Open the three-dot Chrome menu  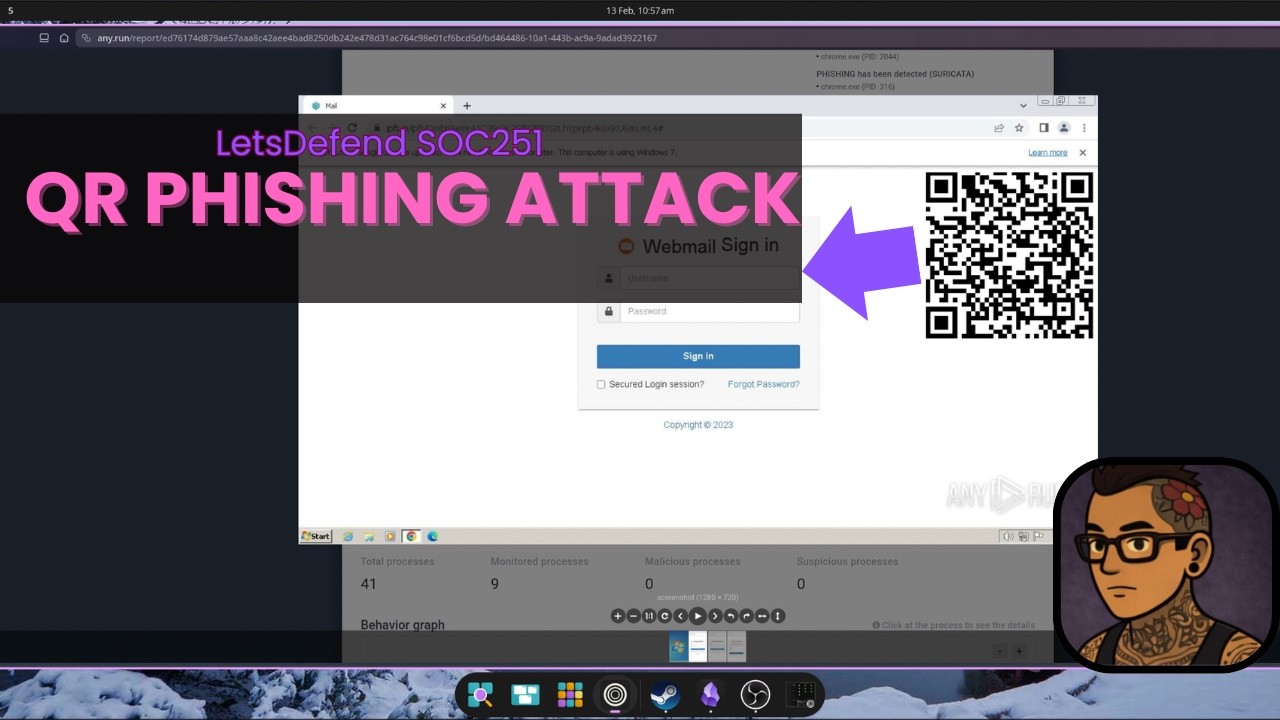(1084, 128)
